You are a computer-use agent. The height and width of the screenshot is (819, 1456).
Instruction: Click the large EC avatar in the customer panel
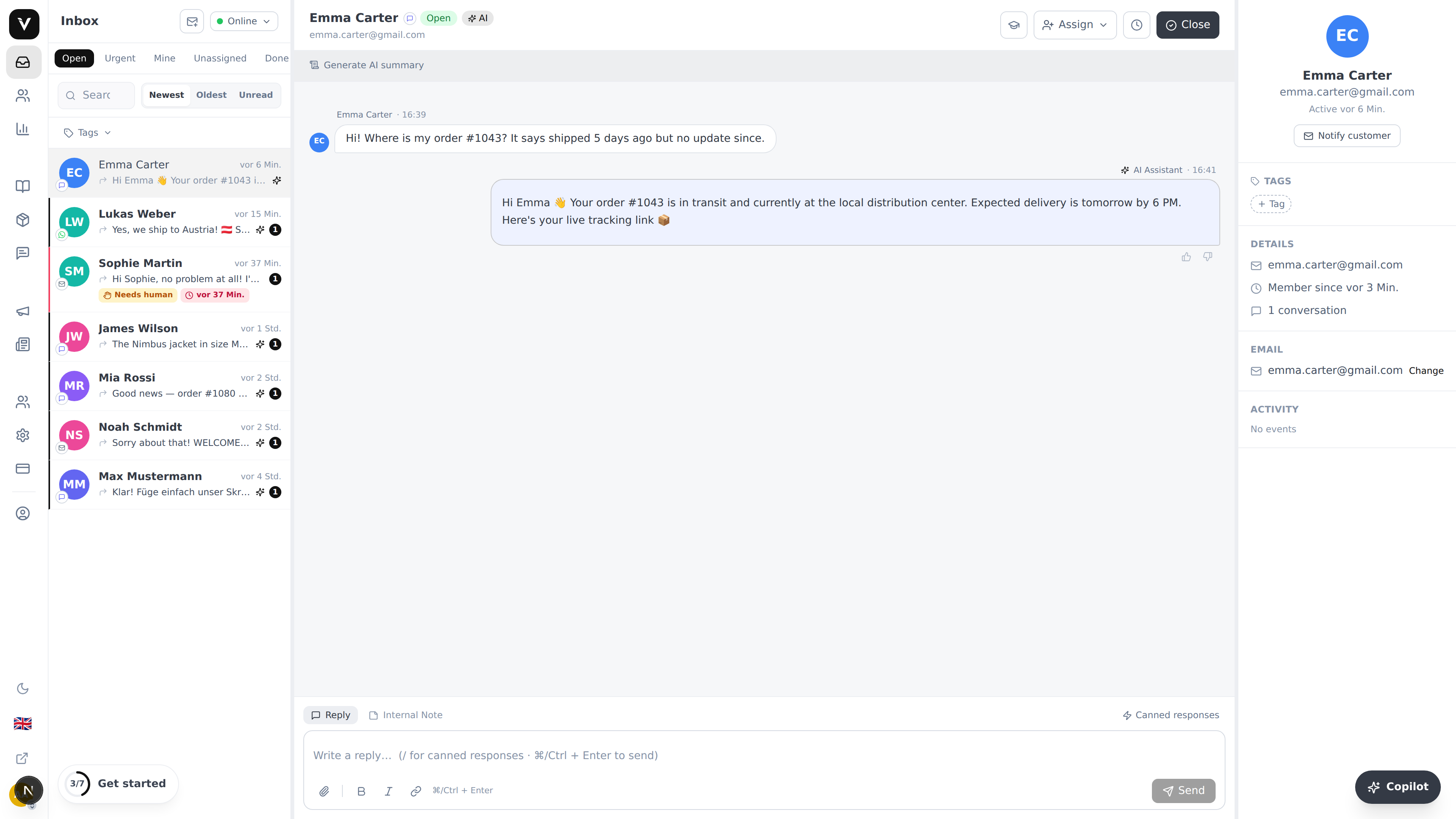1347,36
